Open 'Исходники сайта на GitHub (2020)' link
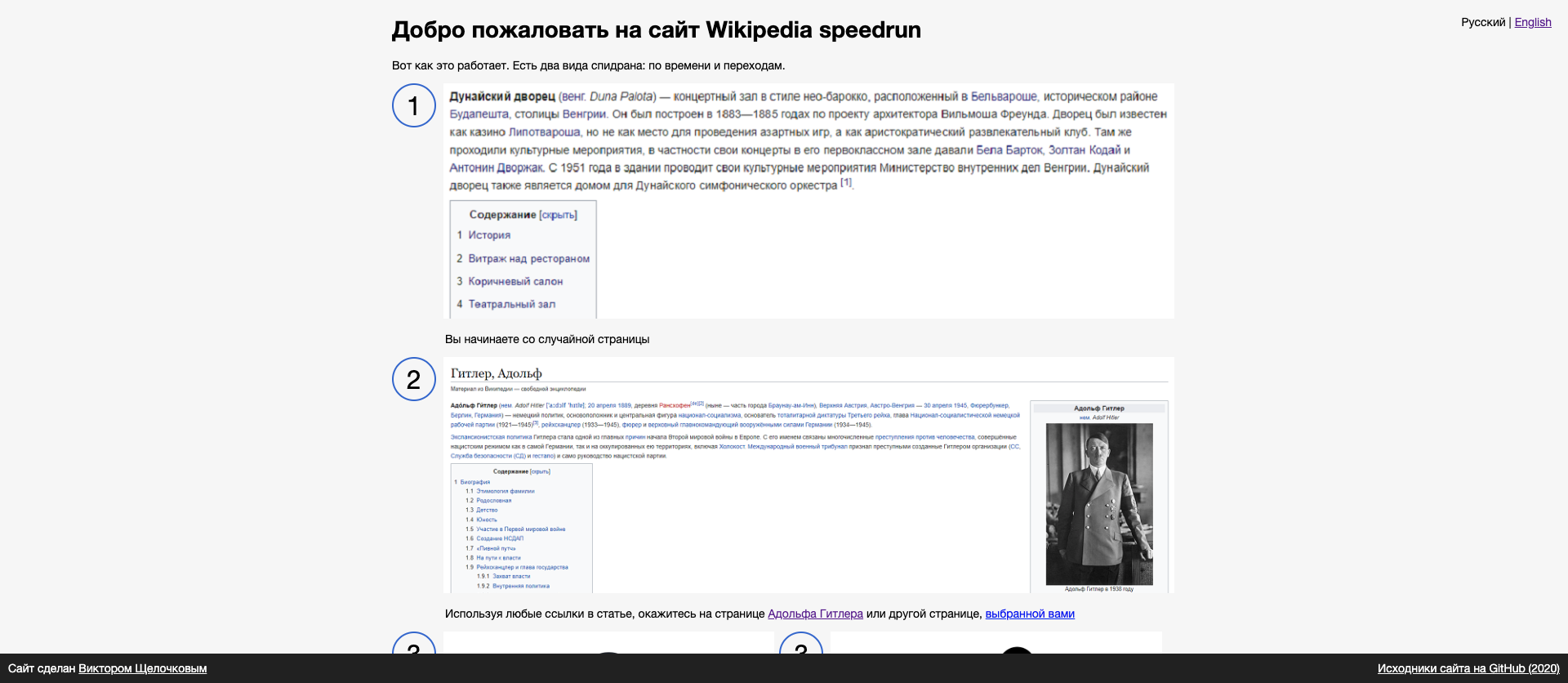Viewport: 1568px width, 683px height. pos(1468,668)
